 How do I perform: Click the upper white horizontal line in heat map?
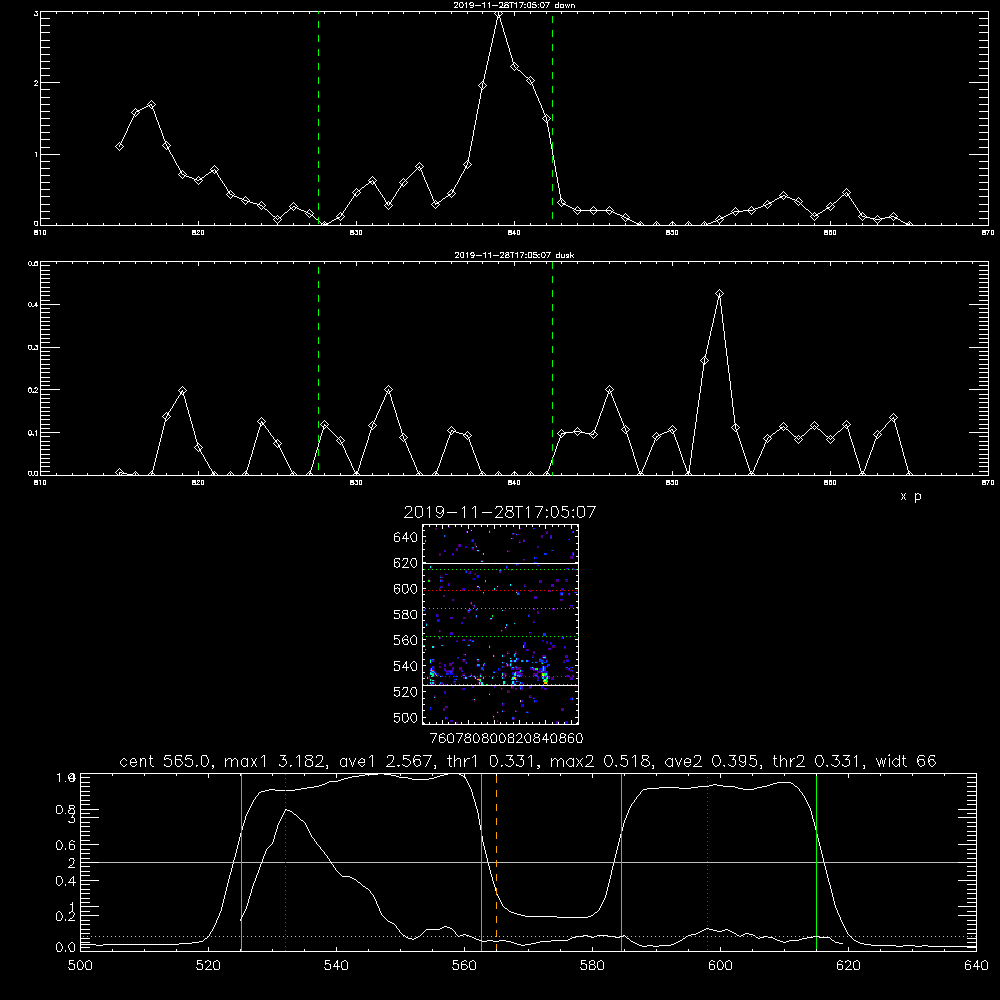500,563
